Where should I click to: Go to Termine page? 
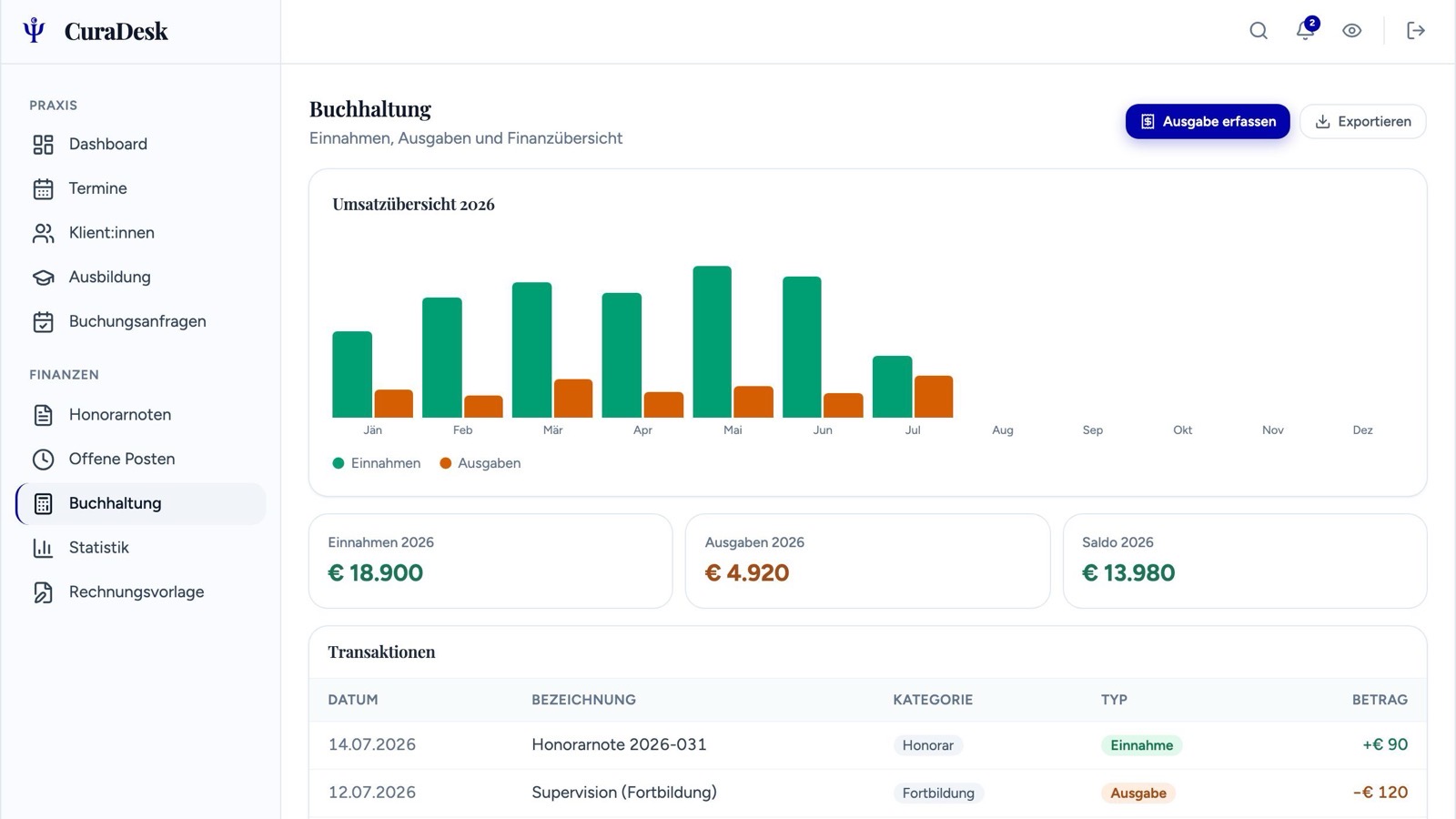(x=141, y=188)
